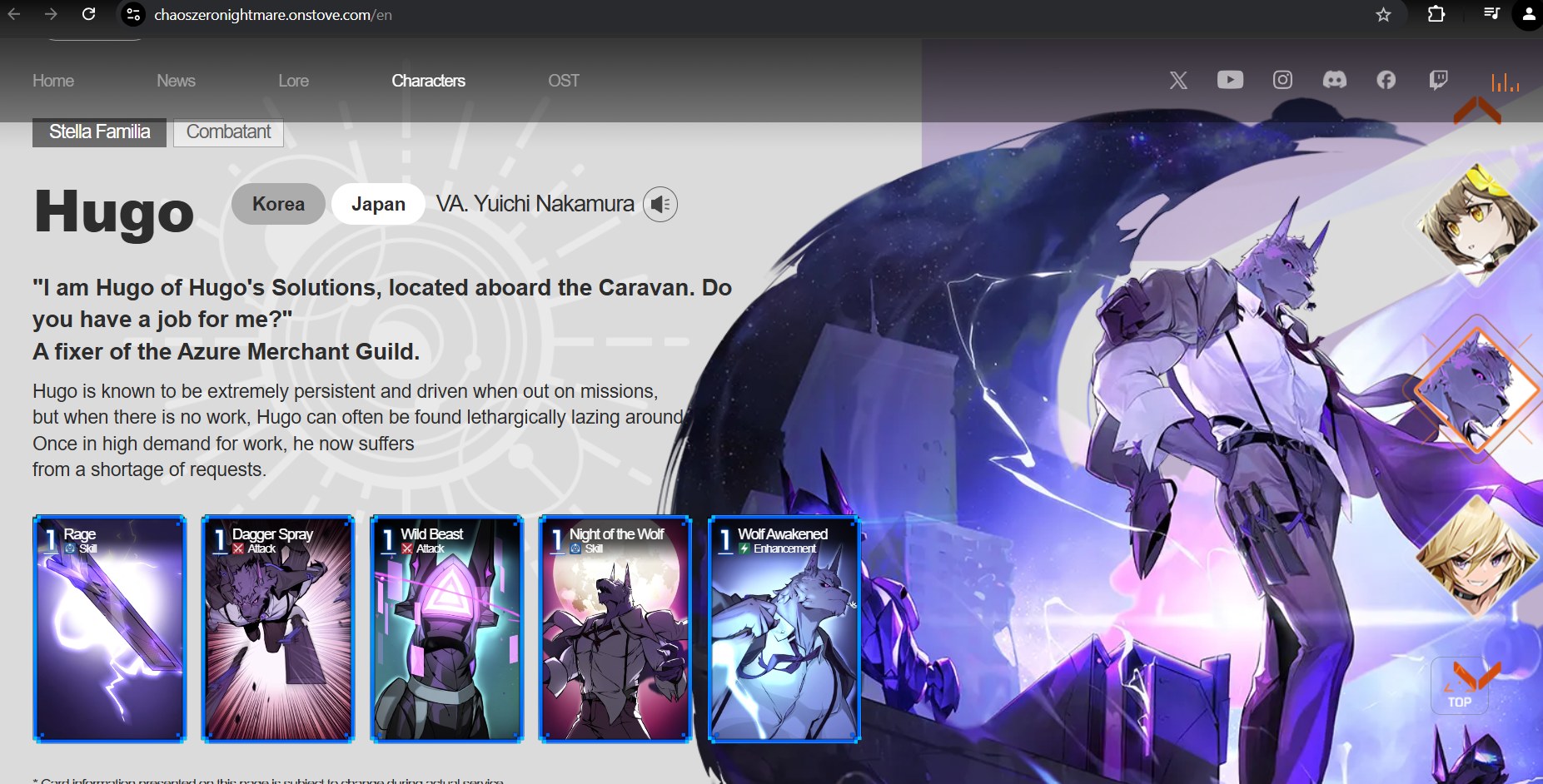Select the Night of the Wolf card
This screenshot has height=784, width=1543.
(x=615, y=628)
